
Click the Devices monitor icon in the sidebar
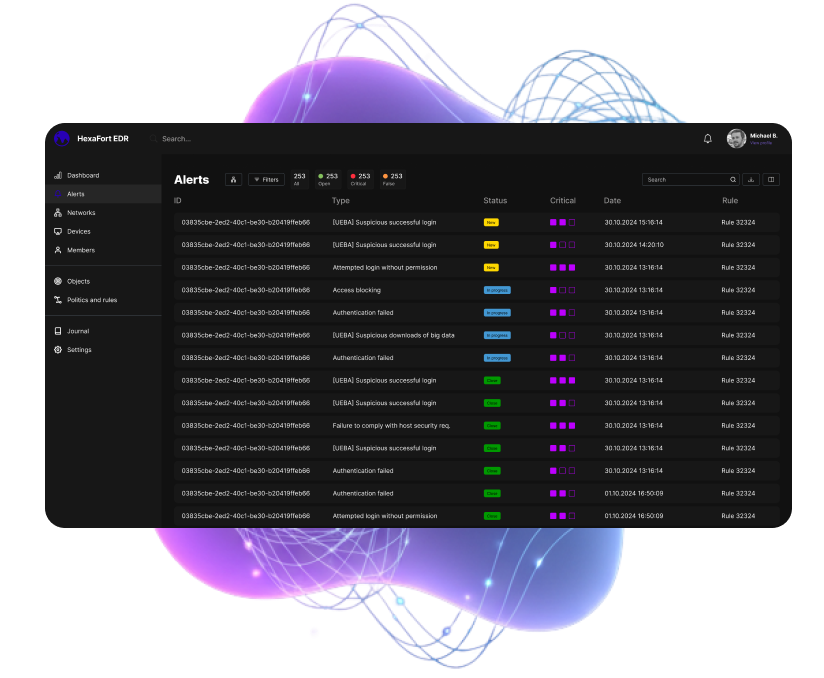(x=58, y=231)
